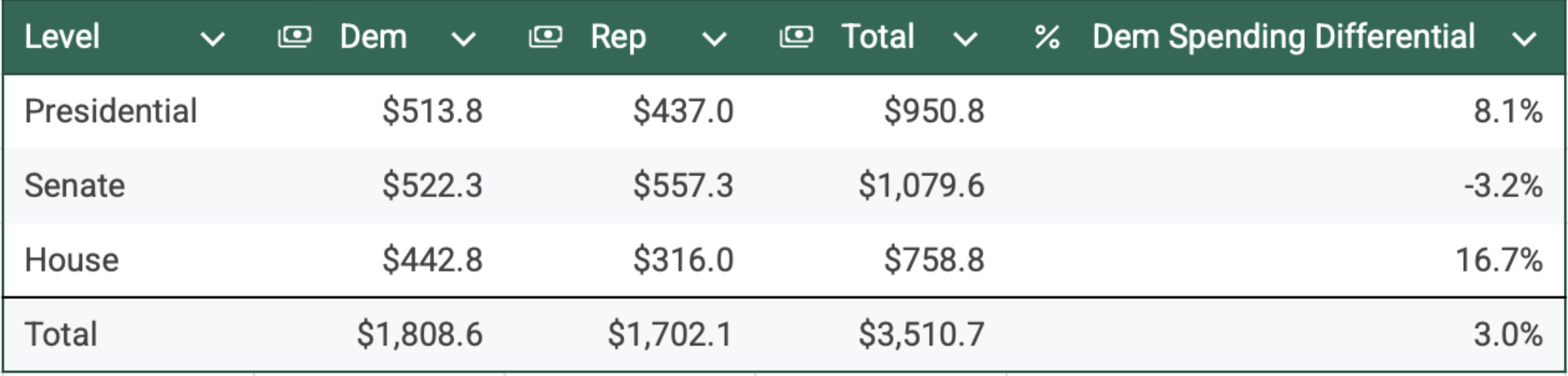Click the currency icon beside Rep header
The height and width of the screenshot is (376, 1568).
[x=545, y=36]
